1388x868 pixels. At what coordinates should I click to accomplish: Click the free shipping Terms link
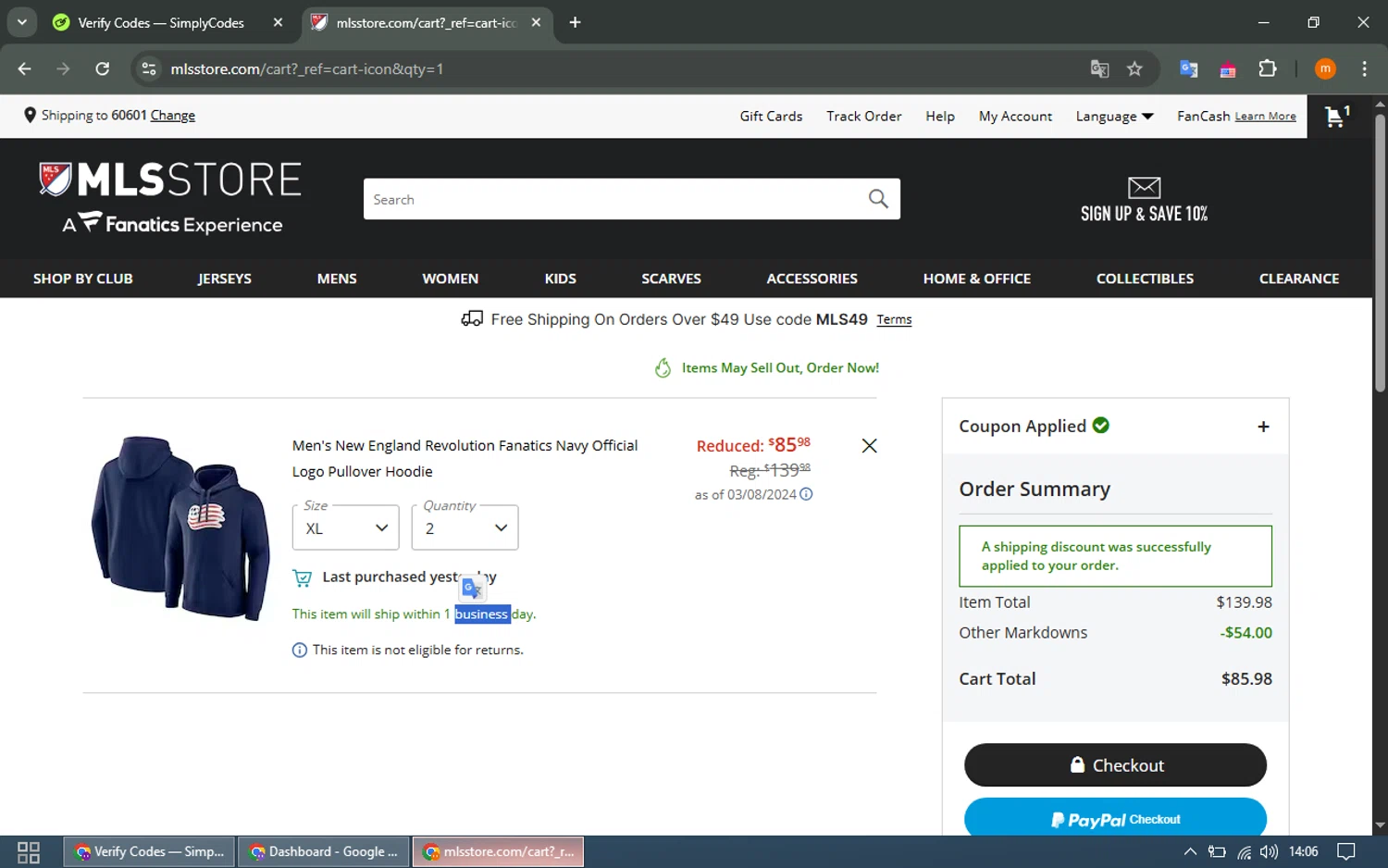(x=894, y=319)
